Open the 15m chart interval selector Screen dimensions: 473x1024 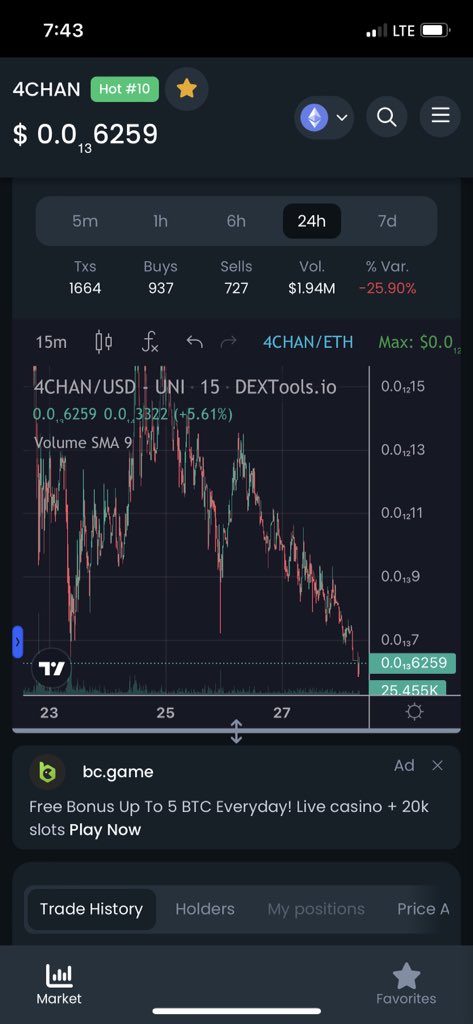[x=51, y=342]
